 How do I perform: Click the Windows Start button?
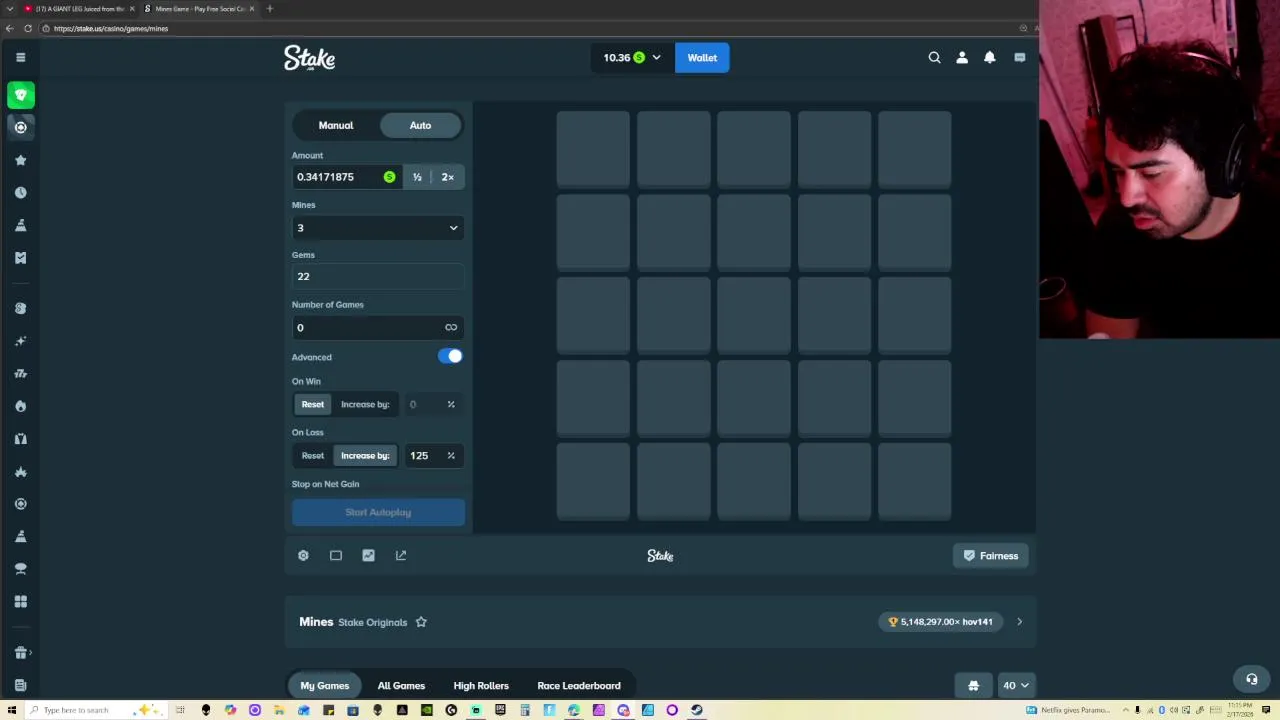coord(11,710)
